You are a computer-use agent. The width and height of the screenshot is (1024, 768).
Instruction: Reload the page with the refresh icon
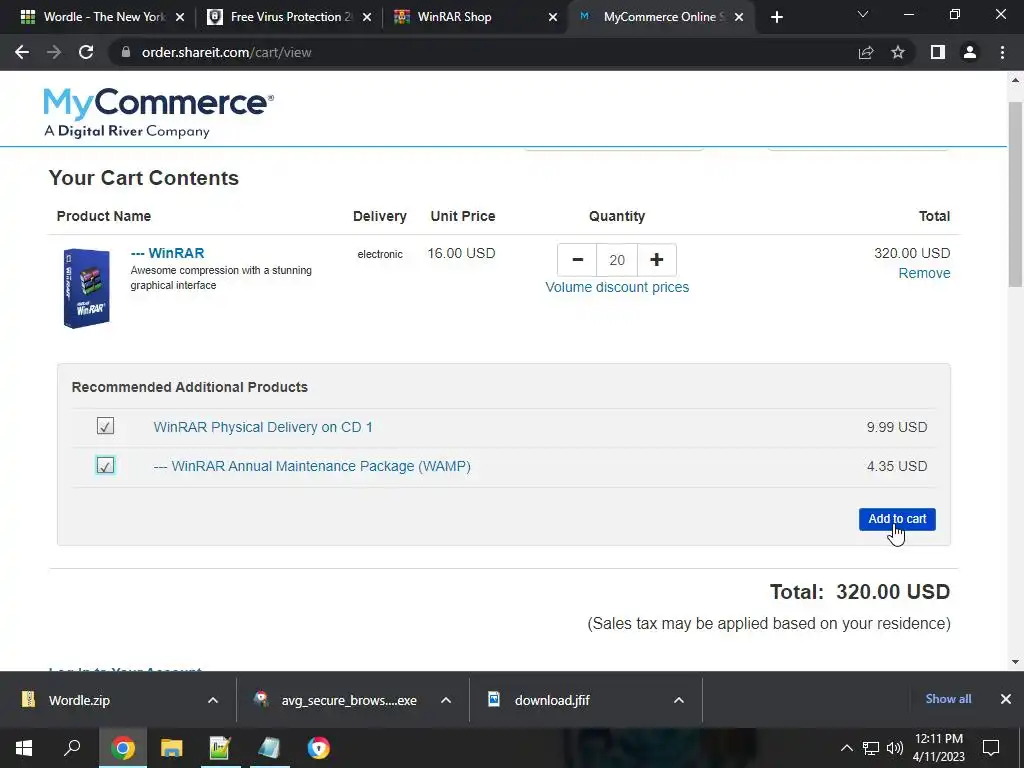(86, 52)
